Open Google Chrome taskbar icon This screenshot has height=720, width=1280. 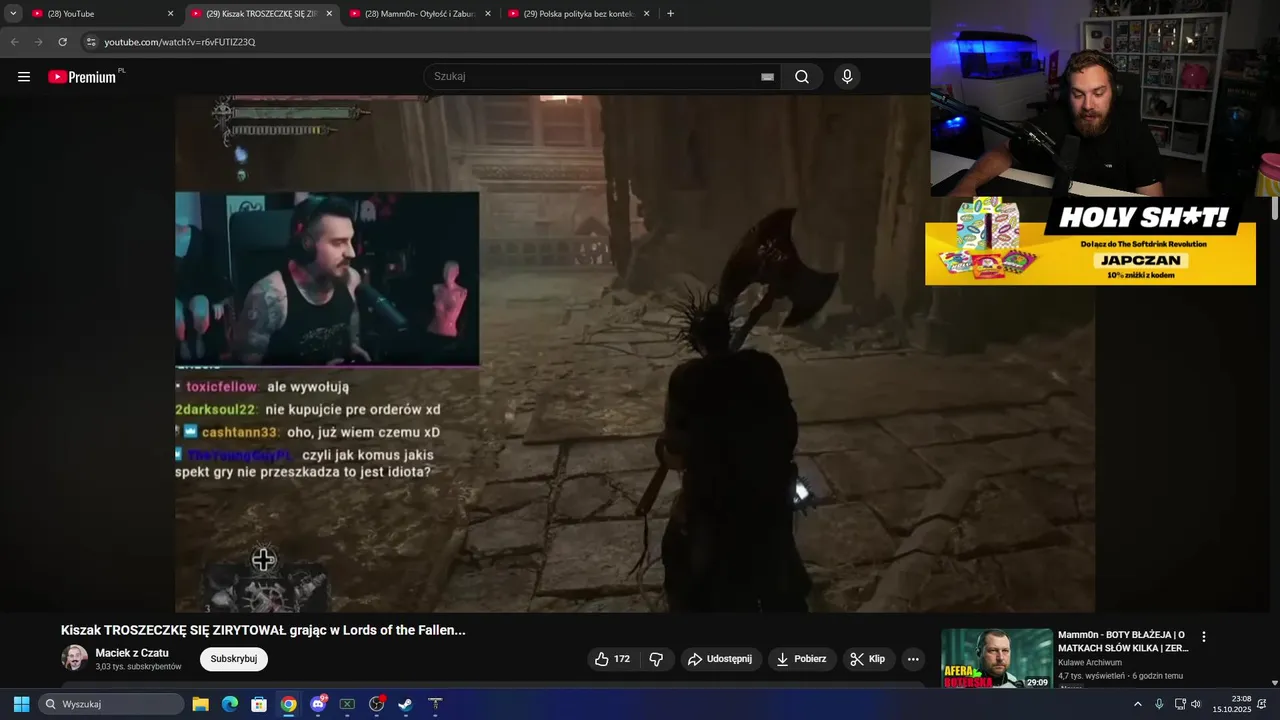288,704
